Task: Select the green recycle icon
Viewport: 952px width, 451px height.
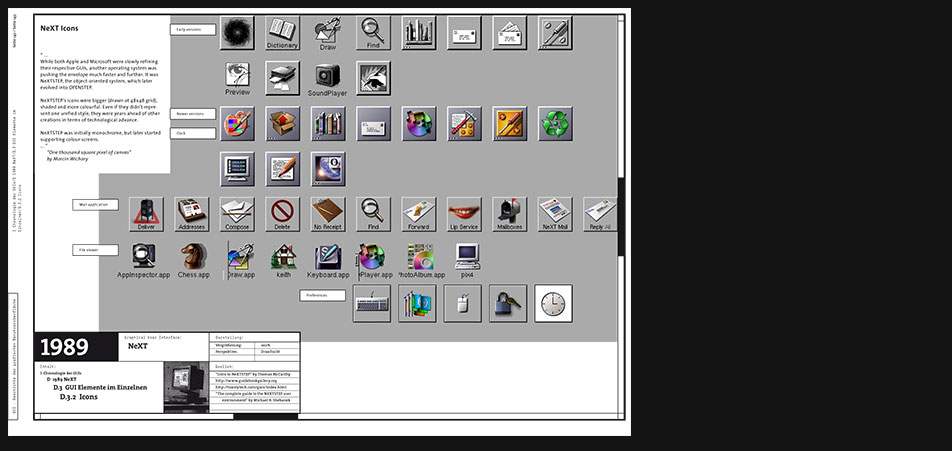Action: pyautogui.click(x=555, y=123)
